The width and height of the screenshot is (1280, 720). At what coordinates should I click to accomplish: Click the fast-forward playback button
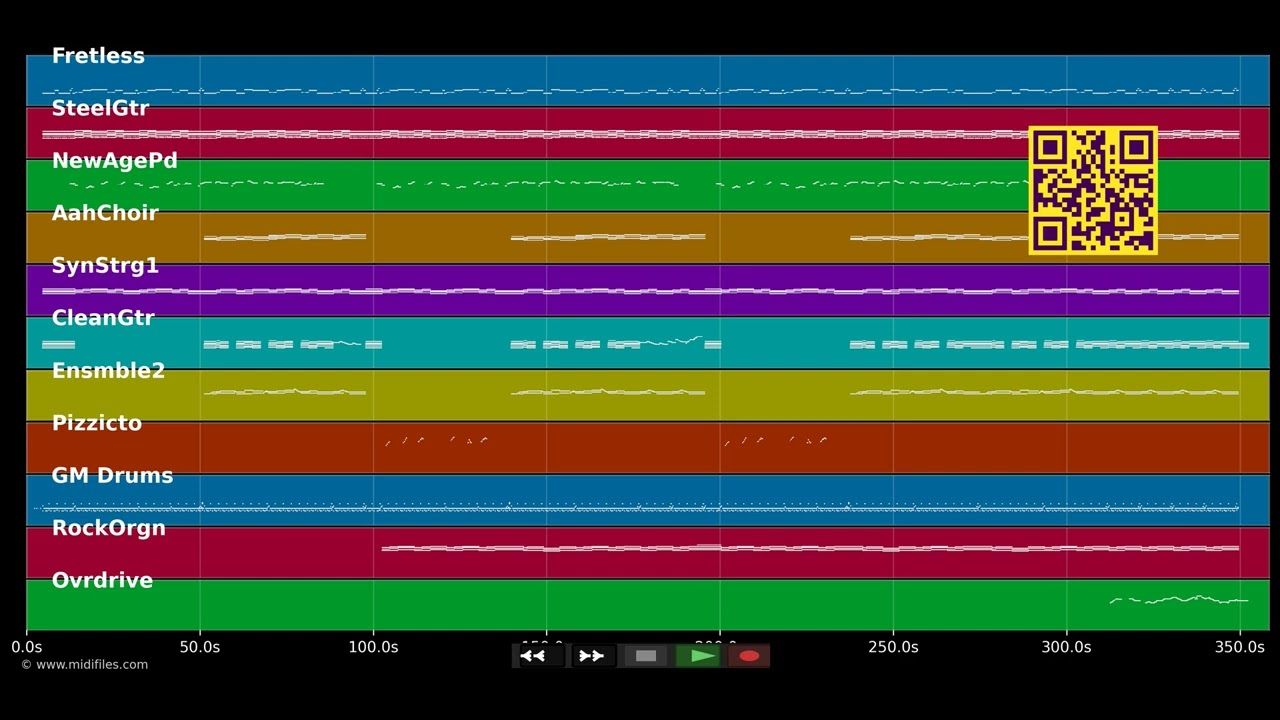click(x=592, y=656)
